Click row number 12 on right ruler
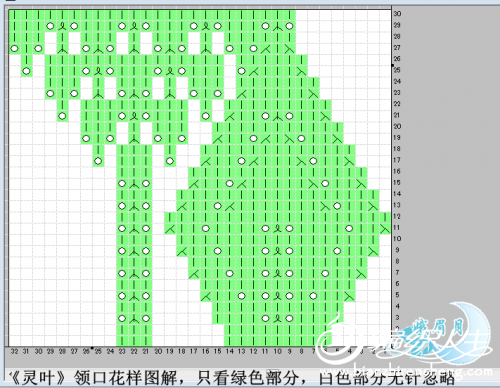This screenshot has width=500, height=388. pyautogui.click(x=397, y=216)
